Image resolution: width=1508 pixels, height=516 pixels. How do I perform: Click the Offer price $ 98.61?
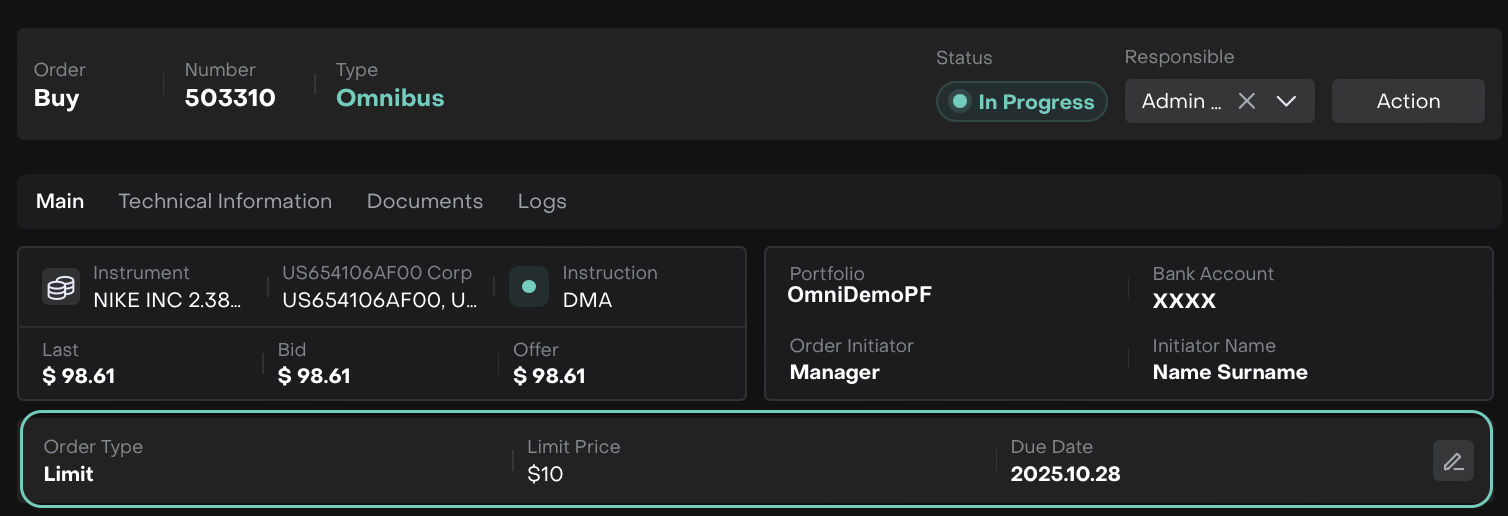pyautogui.click(x=549, y=376)
